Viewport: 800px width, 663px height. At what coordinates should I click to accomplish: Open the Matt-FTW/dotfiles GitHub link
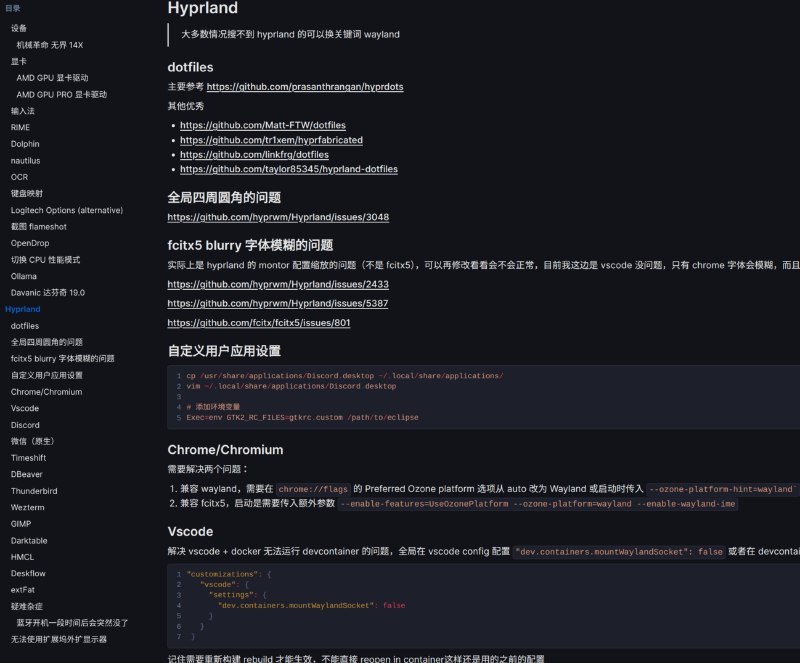pos(263,125)
